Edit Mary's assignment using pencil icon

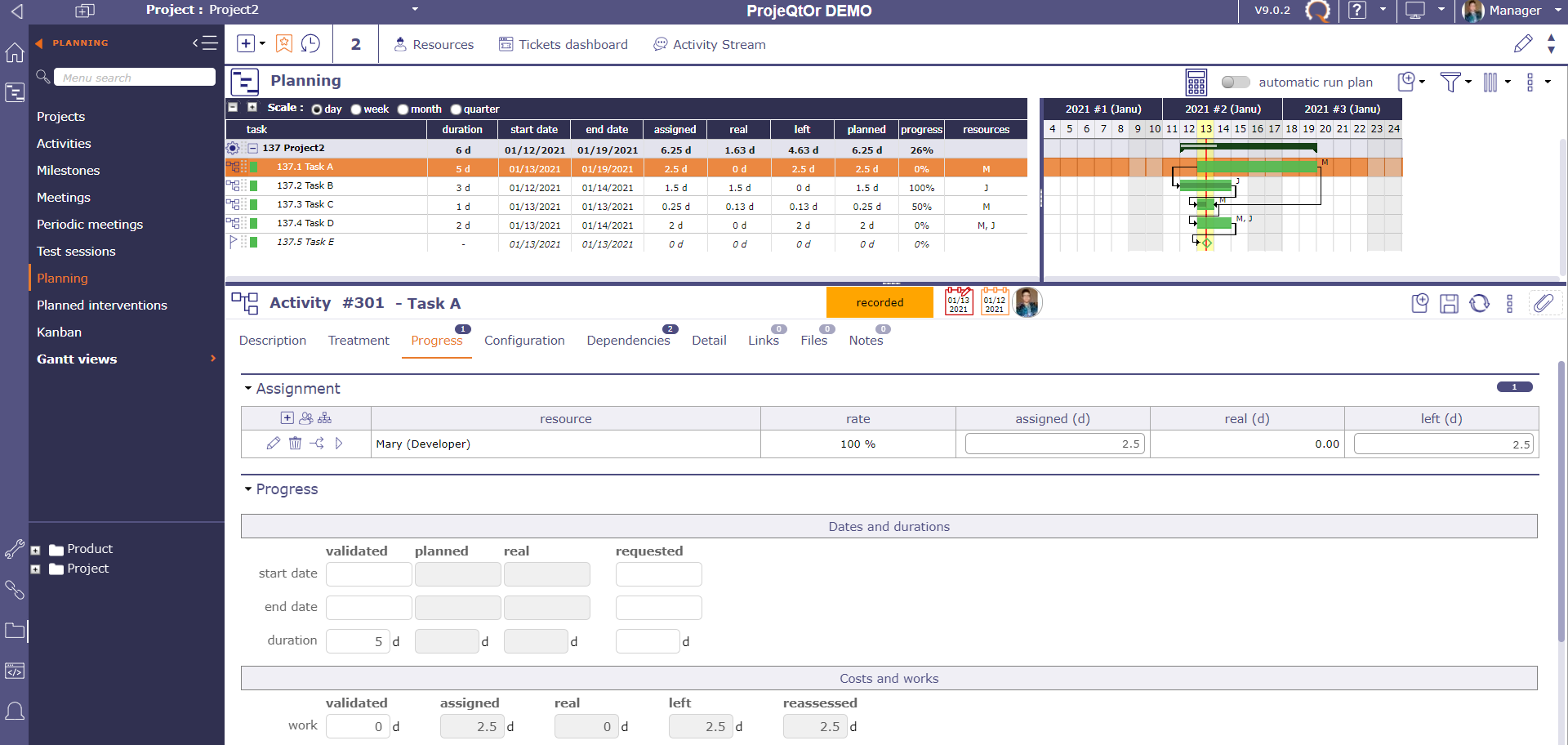(273, 444)
